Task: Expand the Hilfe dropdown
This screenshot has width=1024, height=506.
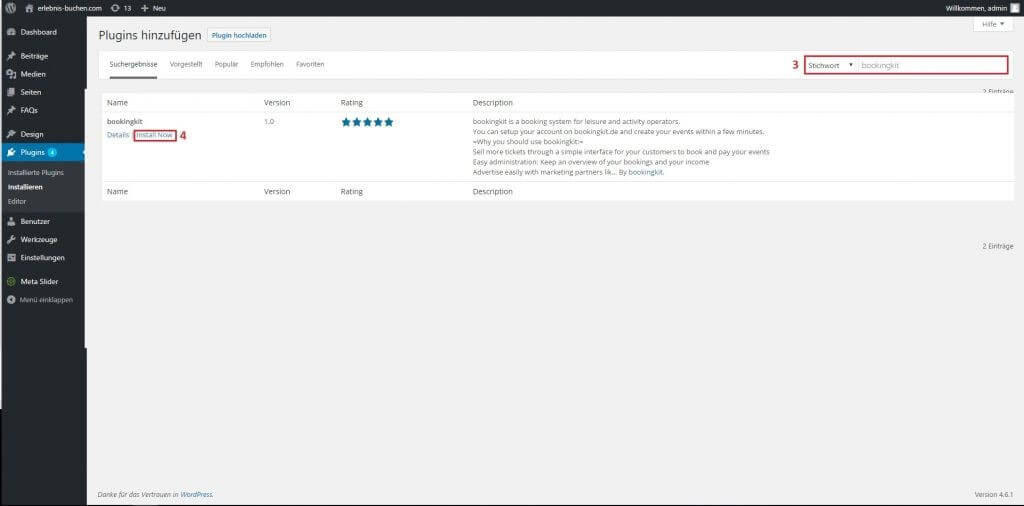Action: click(993, 24)
